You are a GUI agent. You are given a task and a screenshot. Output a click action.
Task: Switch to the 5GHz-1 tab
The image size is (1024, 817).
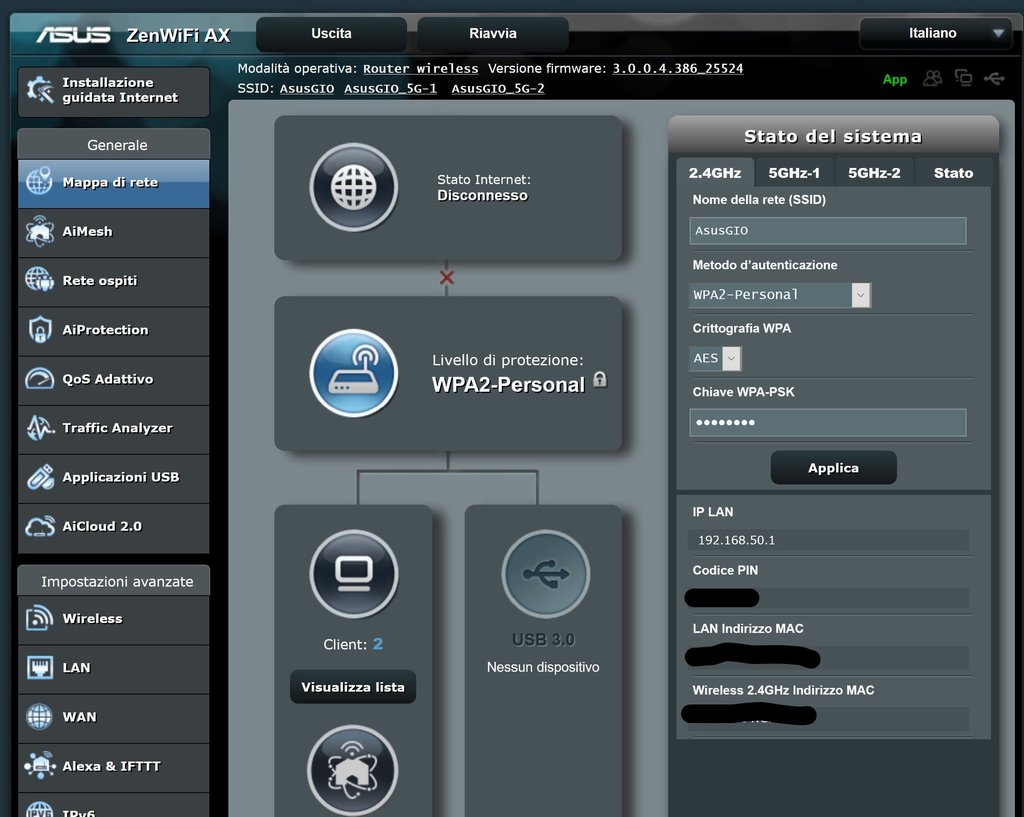pyautogui.click(x=794, y=173)
